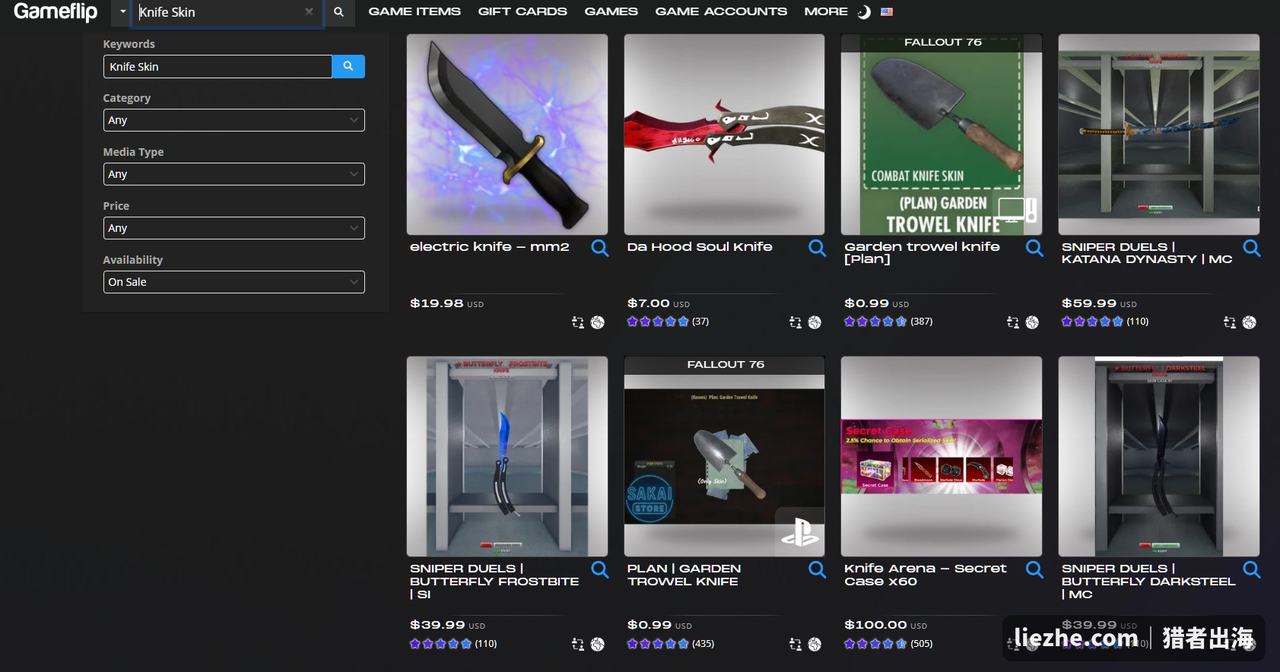1280x672 pixels.
Task: Click the $19.98 USD price text
Action: 447,303
